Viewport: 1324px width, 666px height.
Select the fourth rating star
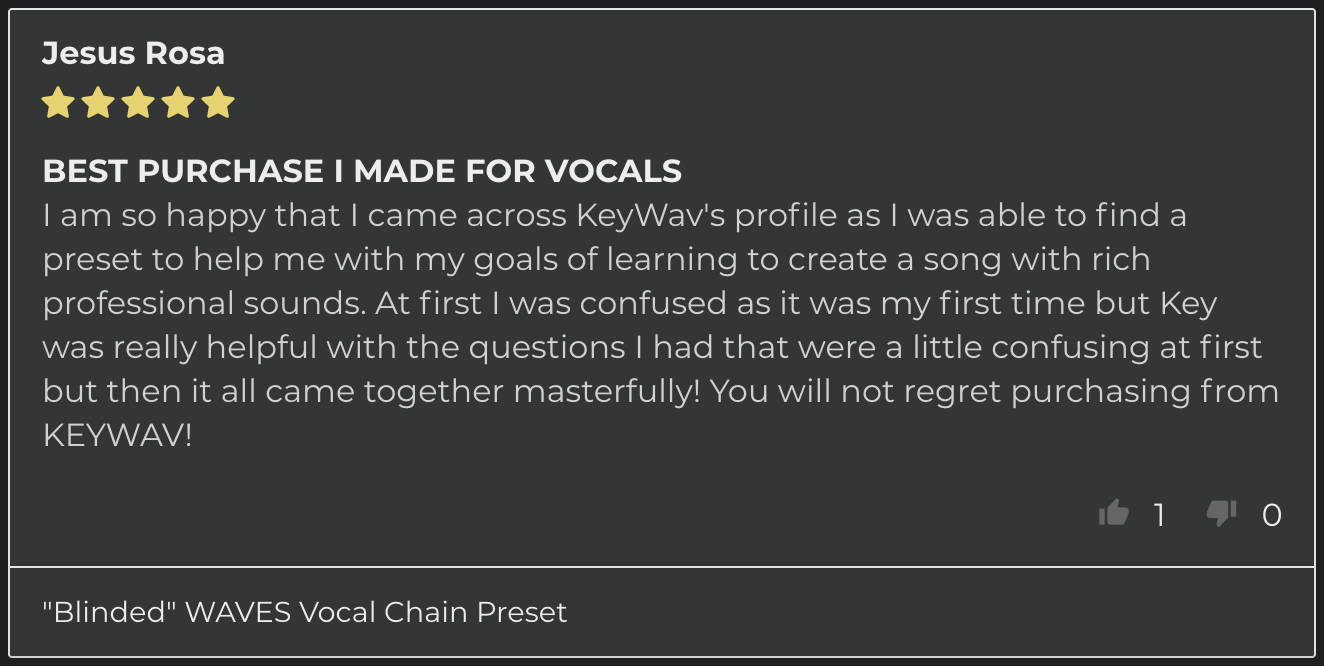coord(178,103)
